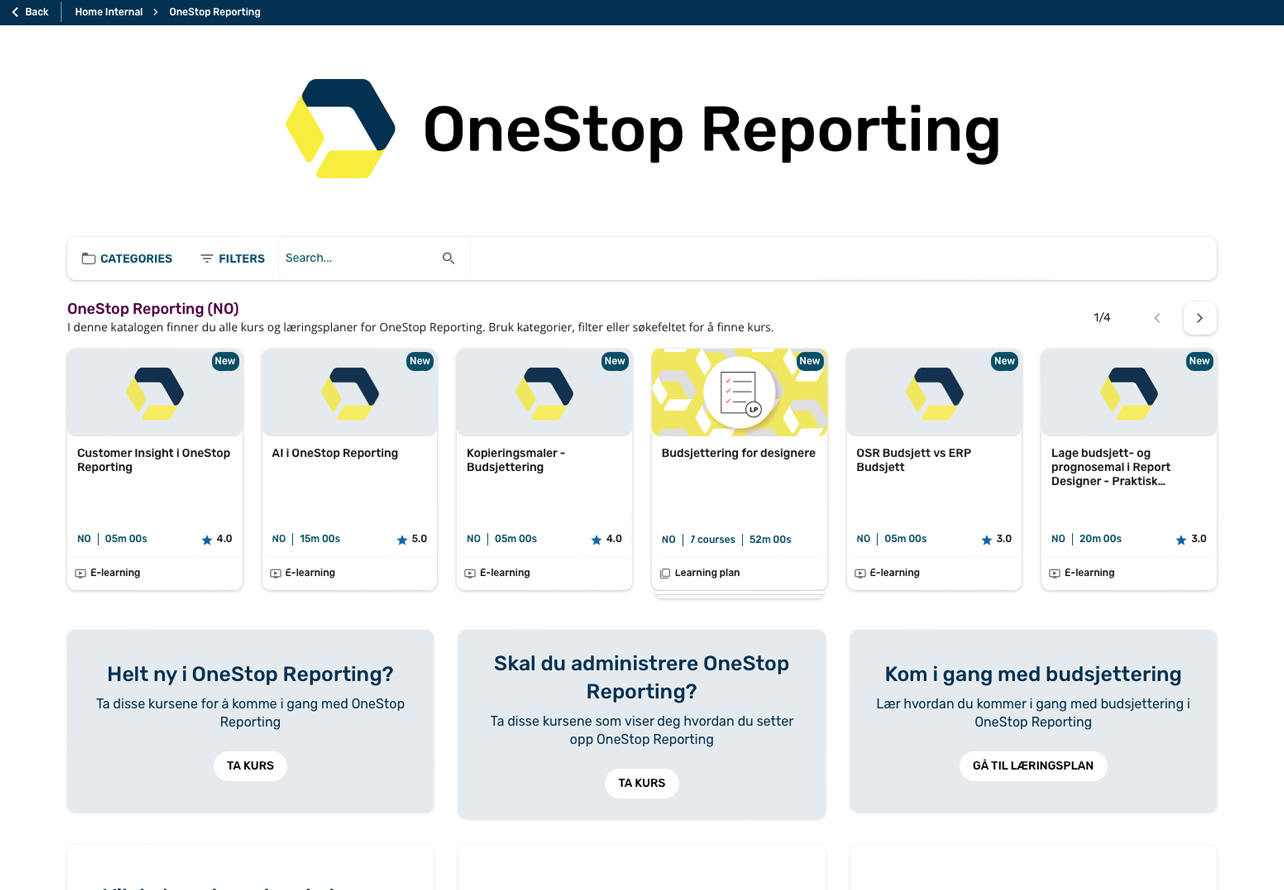Click the previous page chevron
The height and width of the screenshot is (890, 1284).
(x=1157, y=318)
